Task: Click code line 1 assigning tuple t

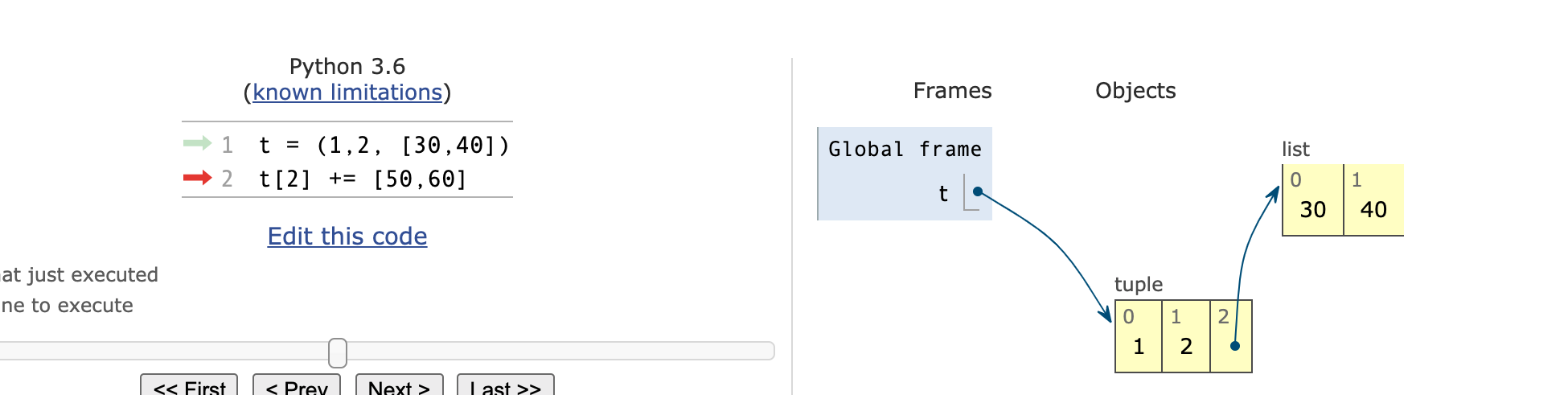Action: click(x=384, y=146)
